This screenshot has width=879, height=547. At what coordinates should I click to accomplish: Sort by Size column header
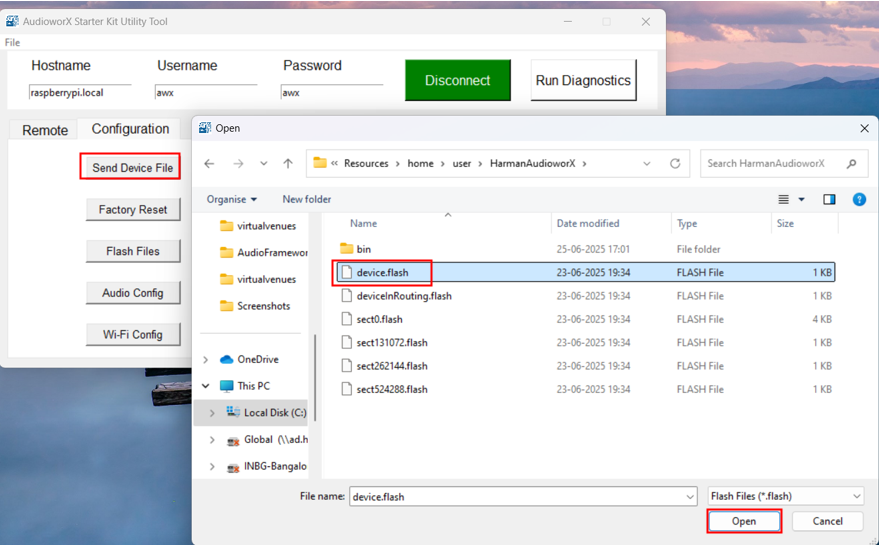(785, 224)
